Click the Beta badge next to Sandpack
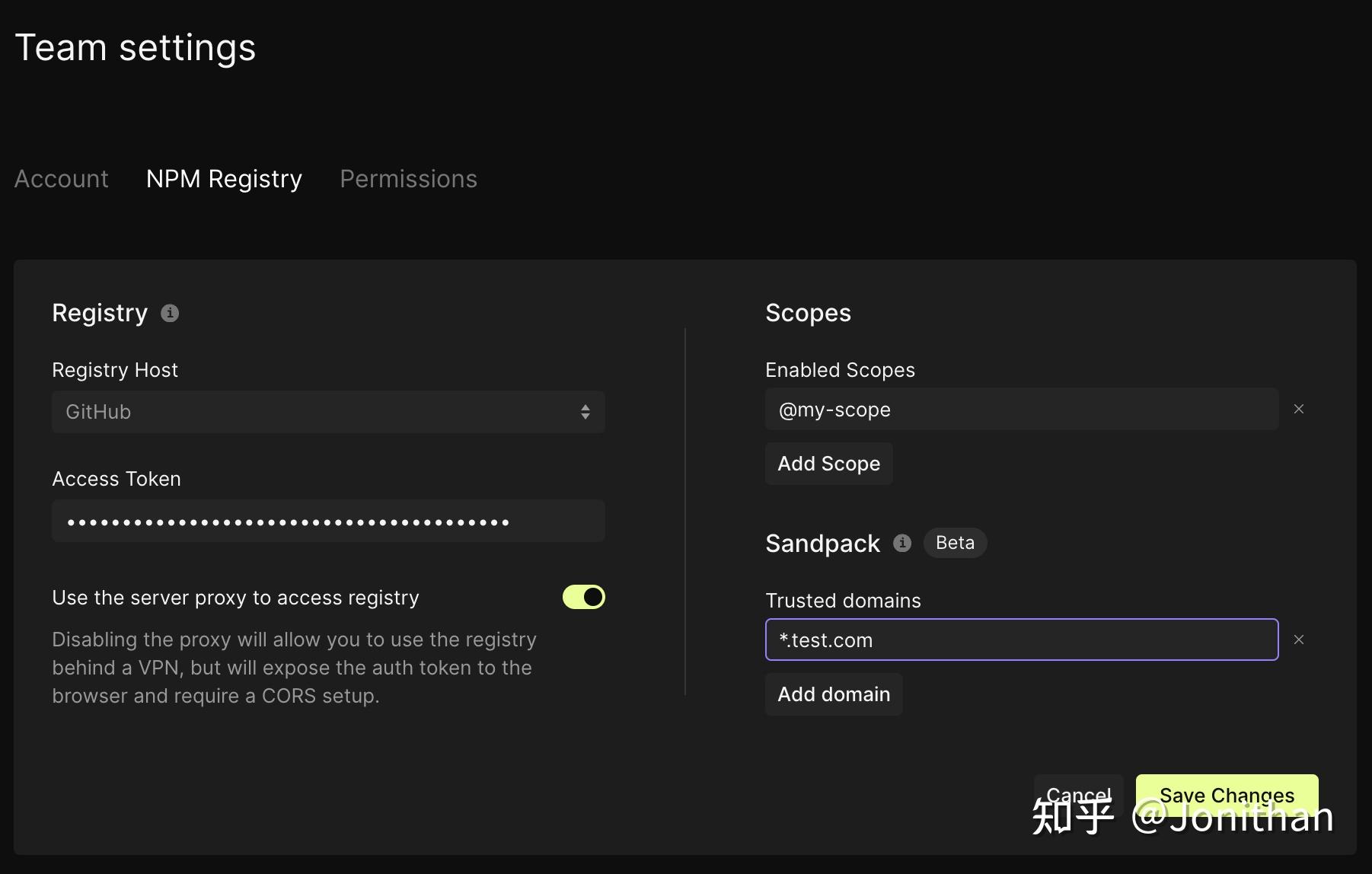 pyautogui.click(x=954, y=543)
